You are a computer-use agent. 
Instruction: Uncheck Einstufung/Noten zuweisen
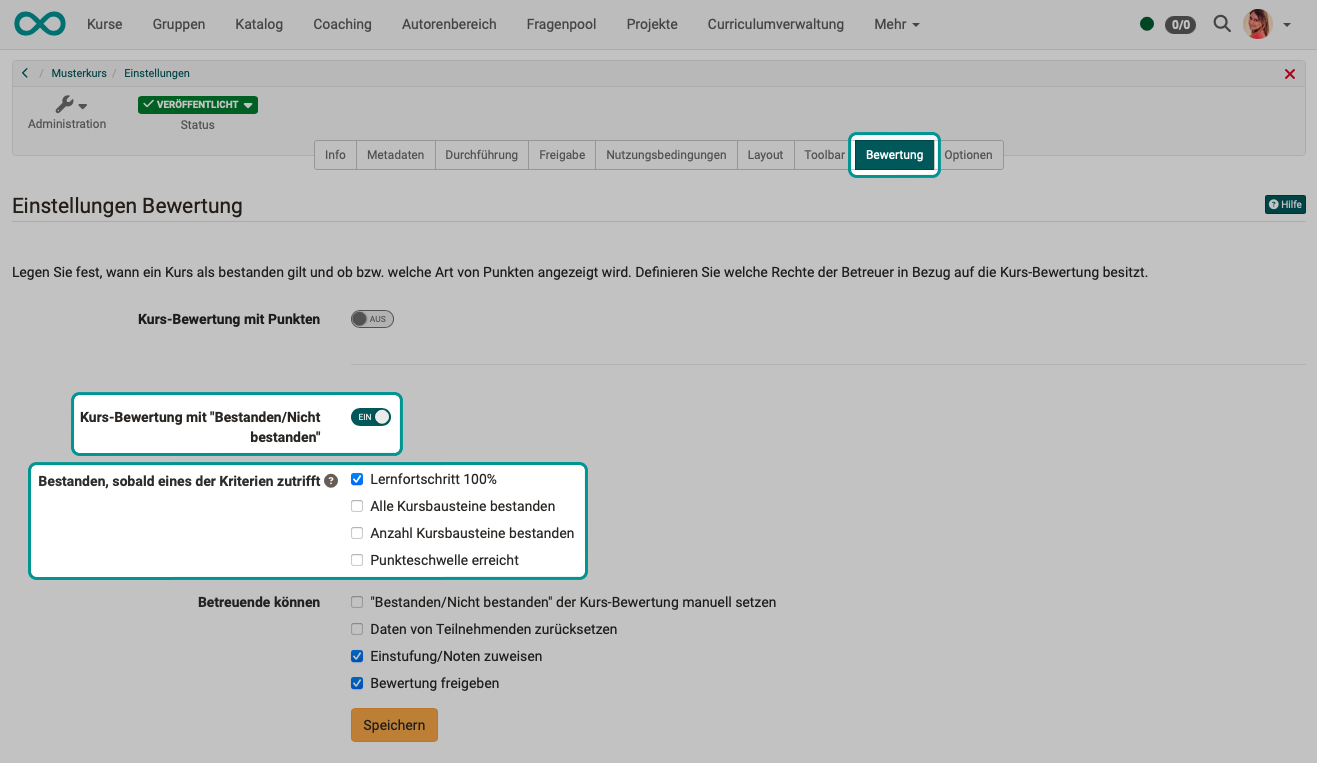[357, 656]
